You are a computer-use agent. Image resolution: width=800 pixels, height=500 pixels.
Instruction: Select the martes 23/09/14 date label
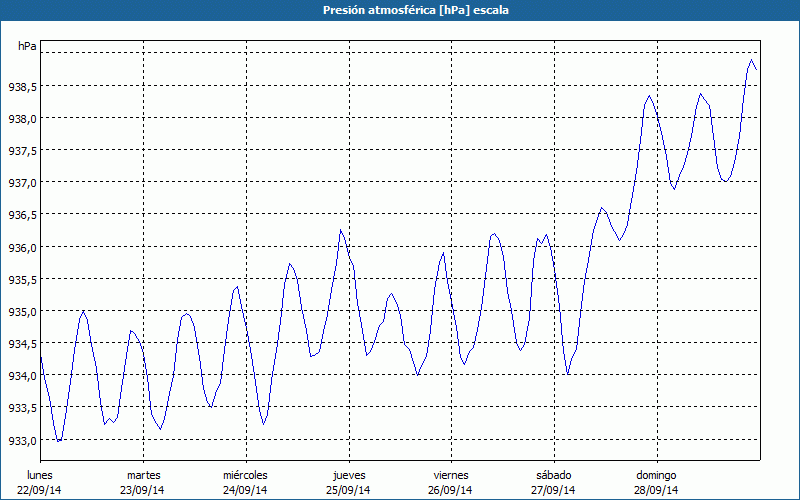coord(143,482)
